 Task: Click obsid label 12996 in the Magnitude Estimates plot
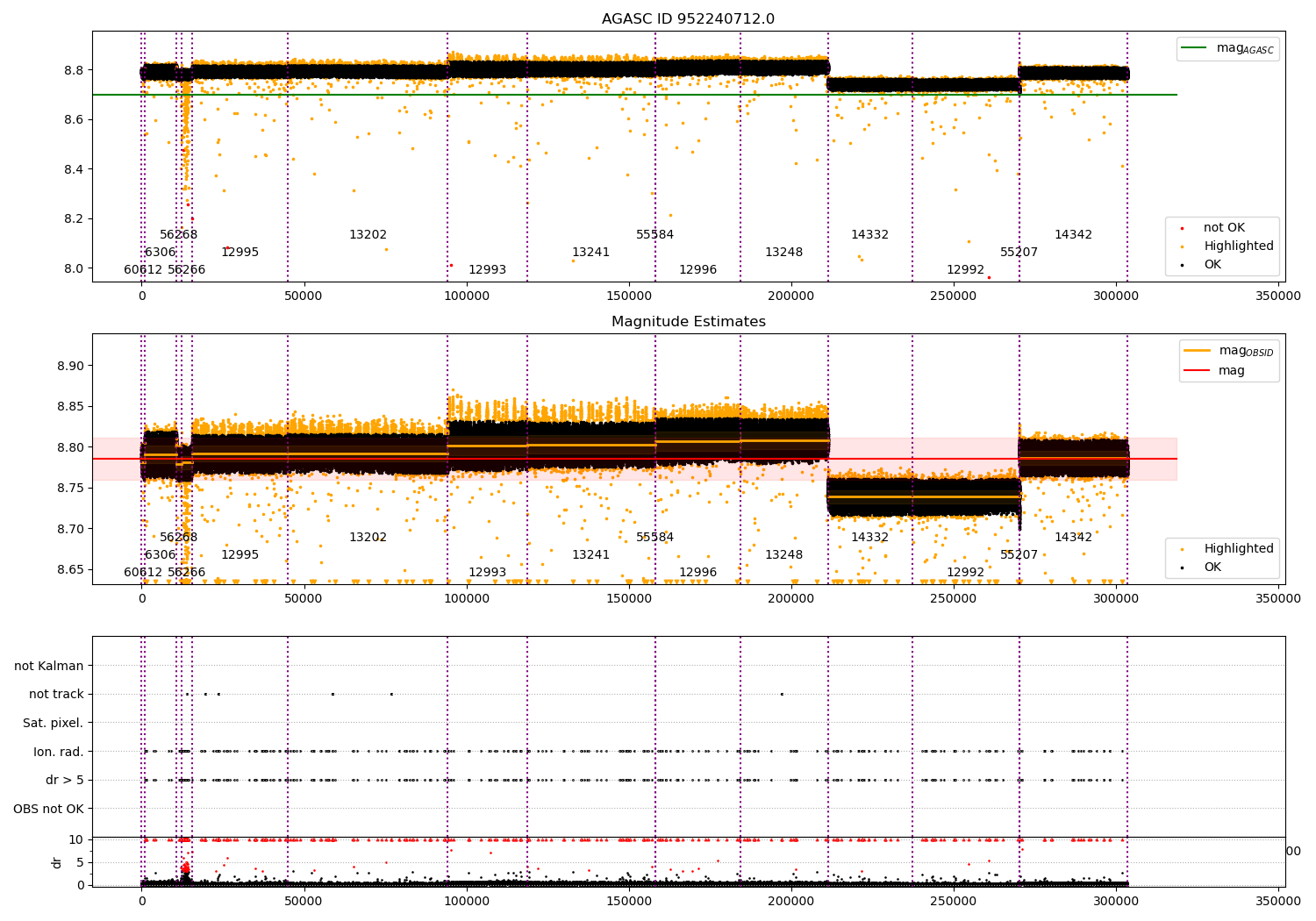(x=698, y=573)
